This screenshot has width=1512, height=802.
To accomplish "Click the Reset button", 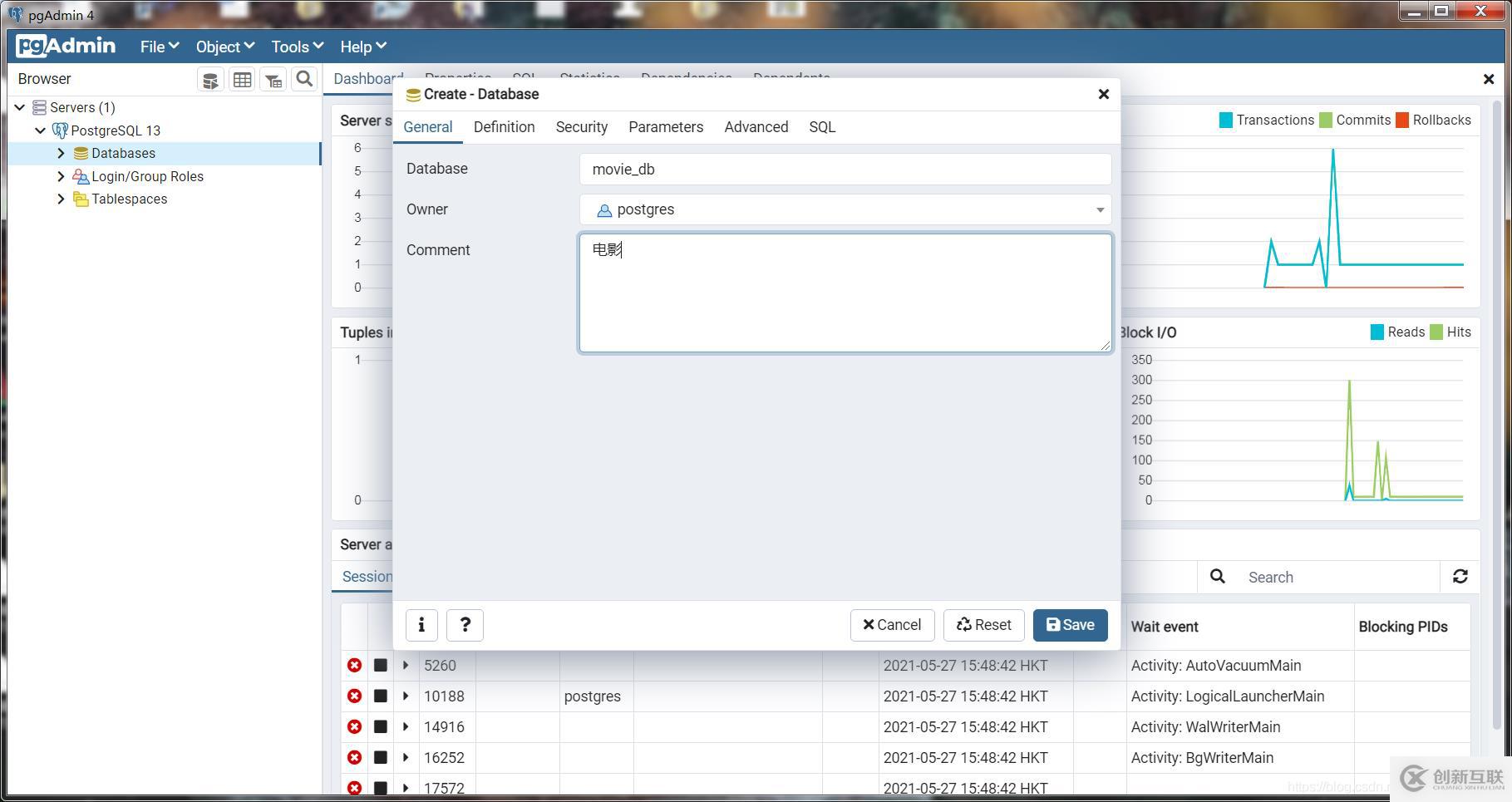I will tap(983, 625).
